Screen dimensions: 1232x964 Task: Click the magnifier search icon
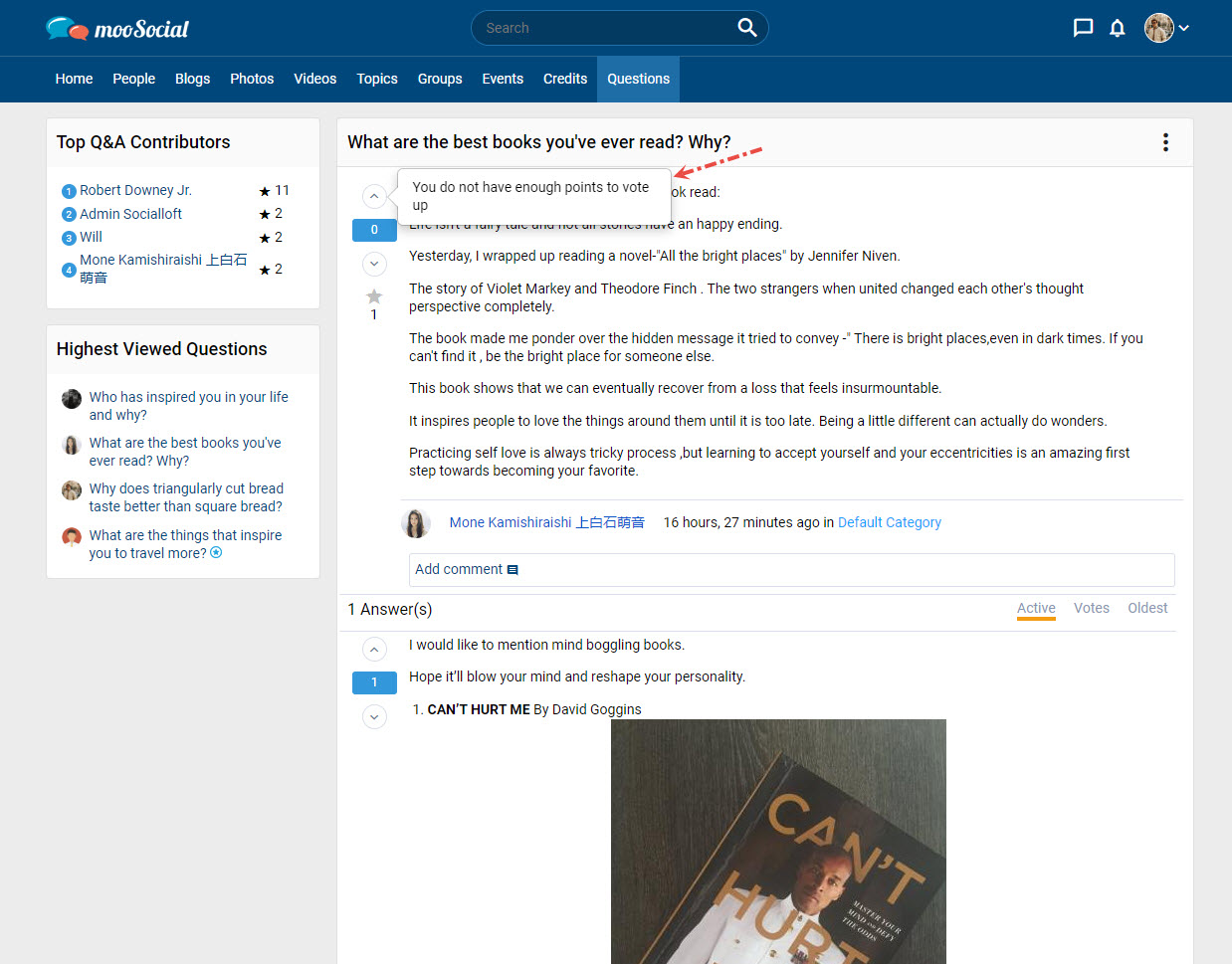tap(747, 28)
